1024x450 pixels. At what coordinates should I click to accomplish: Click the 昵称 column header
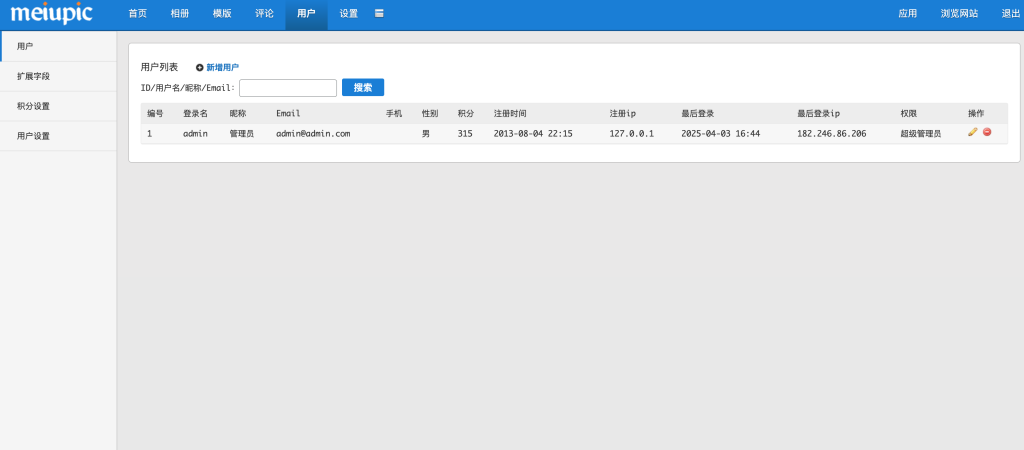pyautogui.click(x=238, y=114)
